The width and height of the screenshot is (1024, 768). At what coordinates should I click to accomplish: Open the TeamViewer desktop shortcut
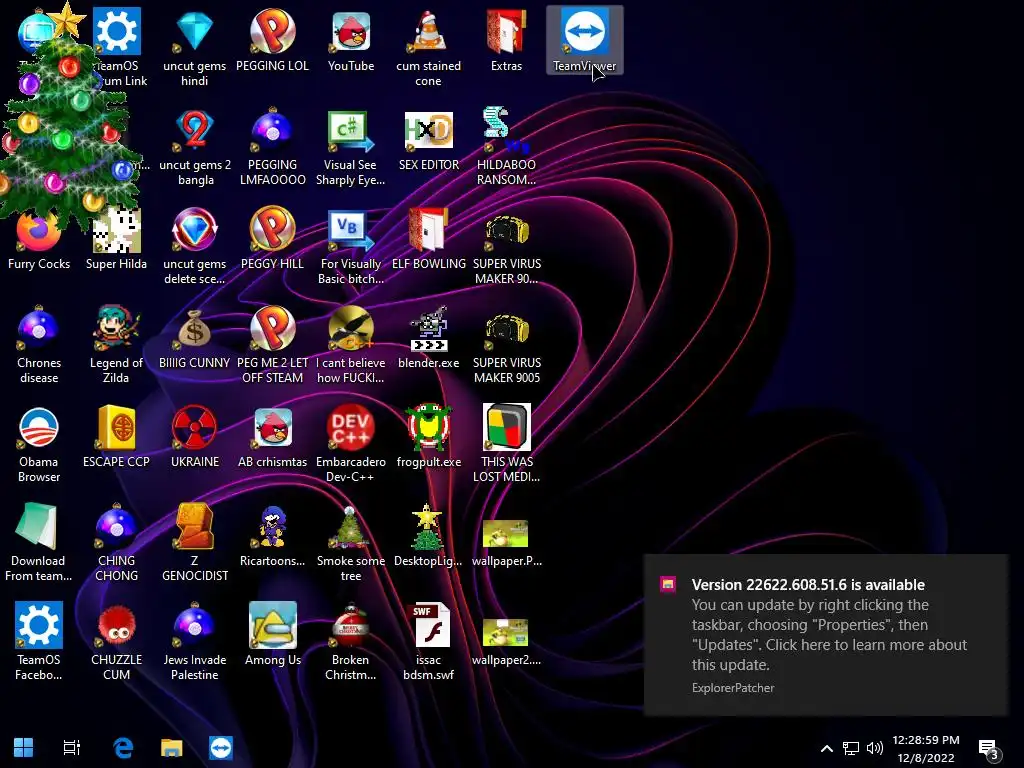[x=584, y=40]
